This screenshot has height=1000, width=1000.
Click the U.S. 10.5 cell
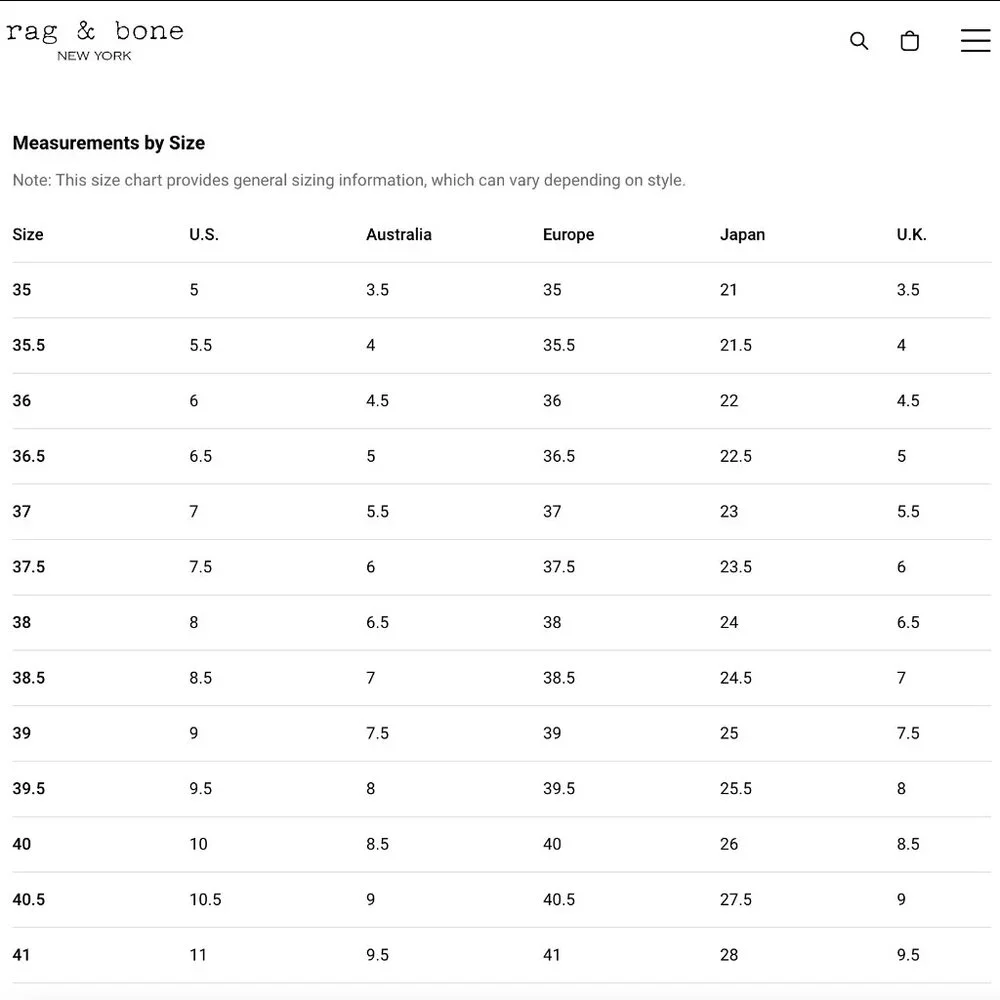[206, 900]
